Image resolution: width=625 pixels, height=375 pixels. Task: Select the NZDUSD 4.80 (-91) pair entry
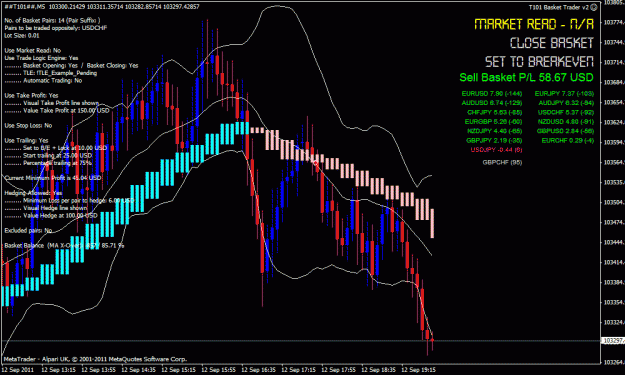pyautogui.click(x=566, y=122)
